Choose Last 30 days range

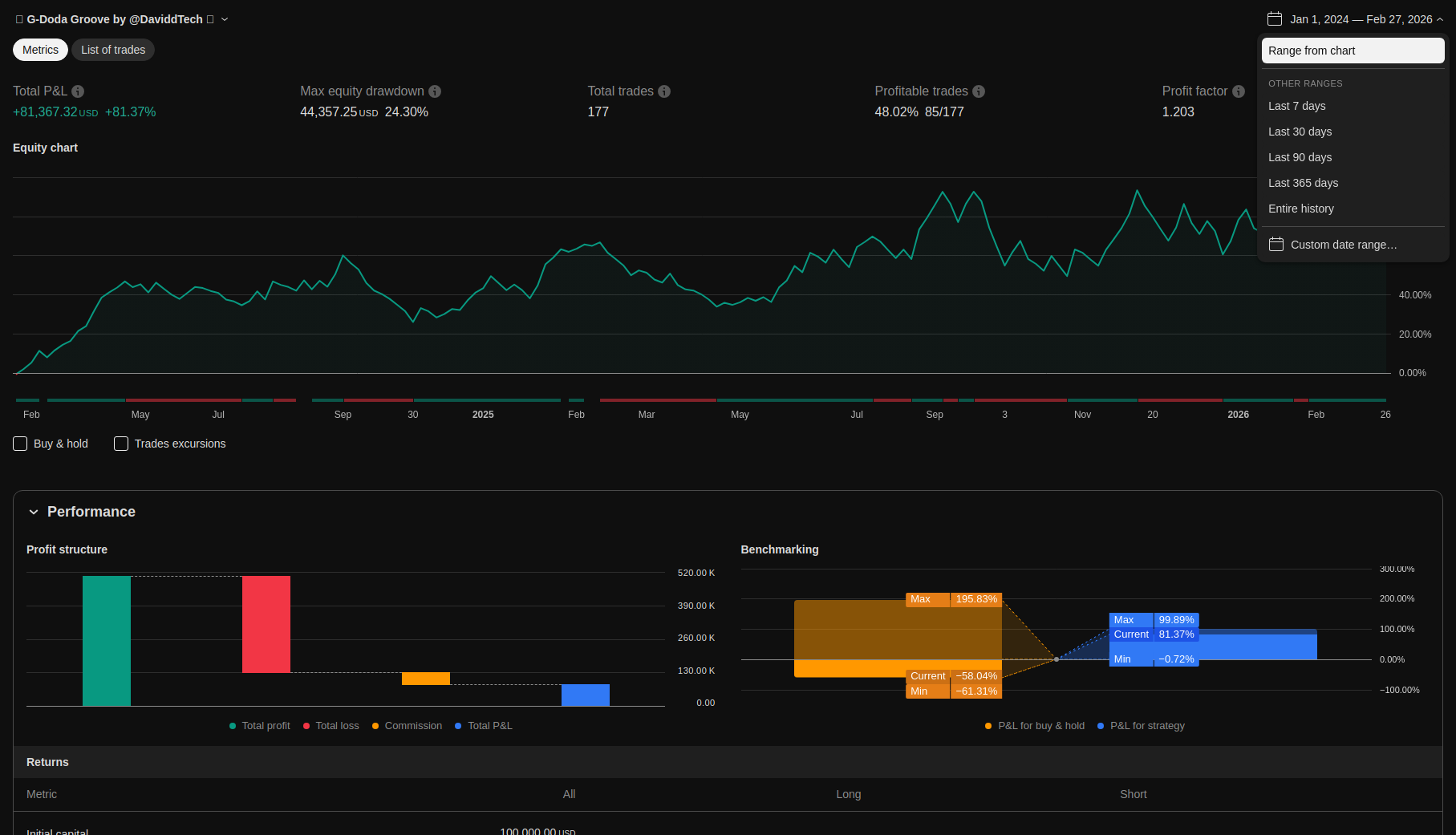(1300, 132)
